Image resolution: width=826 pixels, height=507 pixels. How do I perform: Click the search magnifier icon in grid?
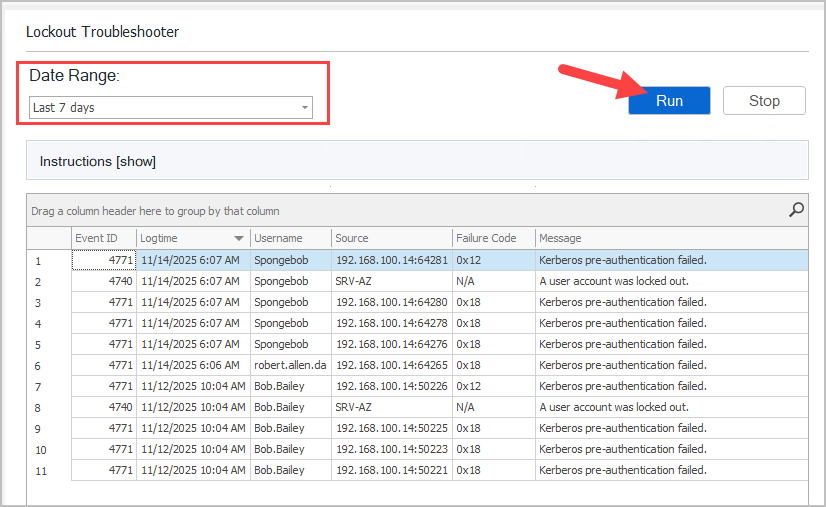coord(796,210)
